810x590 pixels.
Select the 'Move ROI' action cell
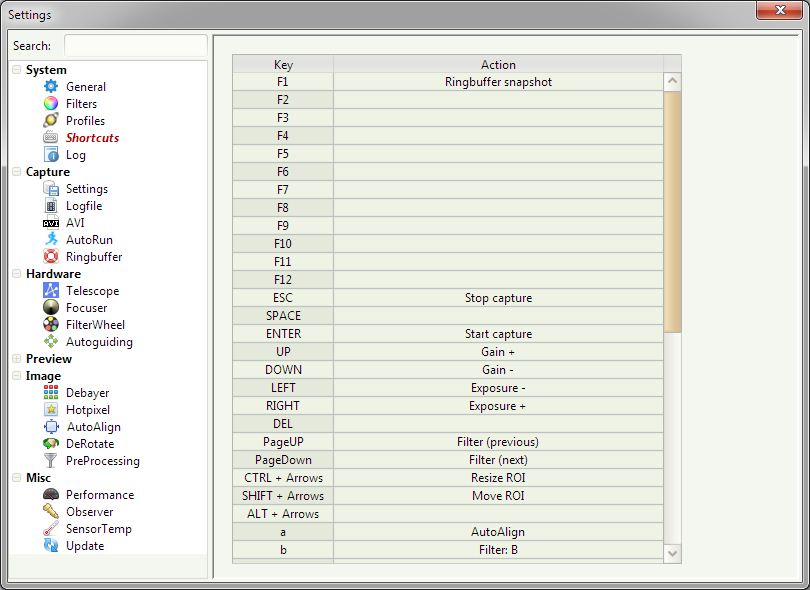click(x=499, y=495)
